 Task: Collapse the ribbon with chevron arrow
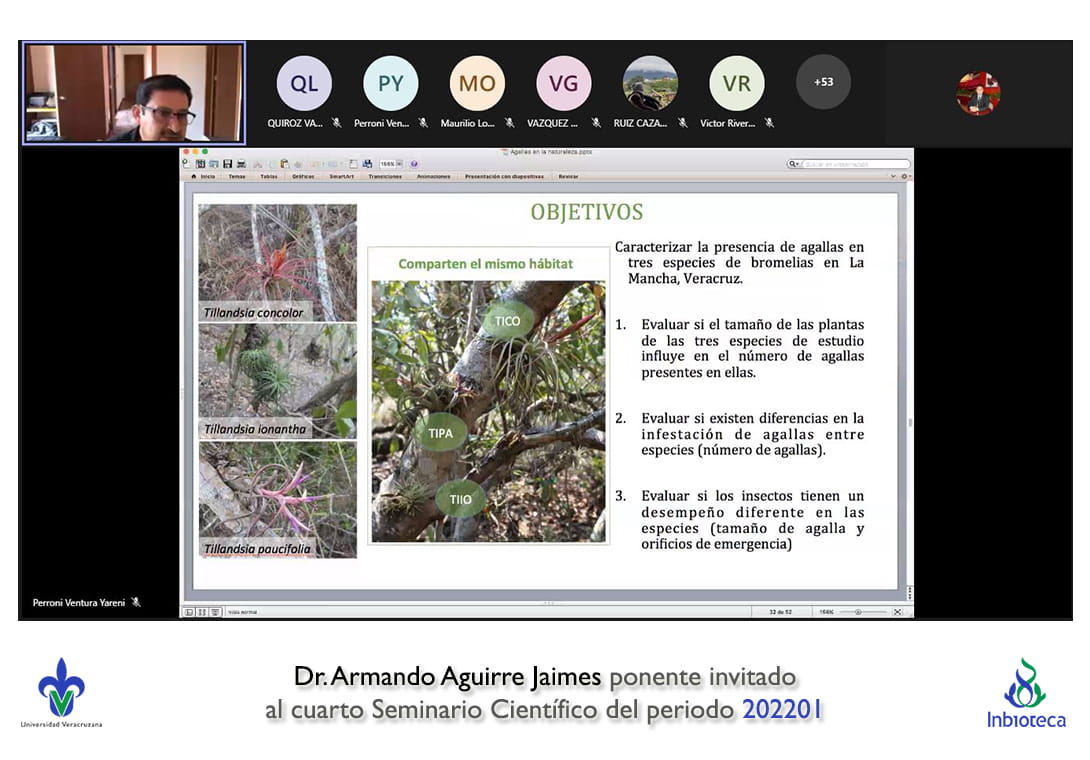point(893,176)
